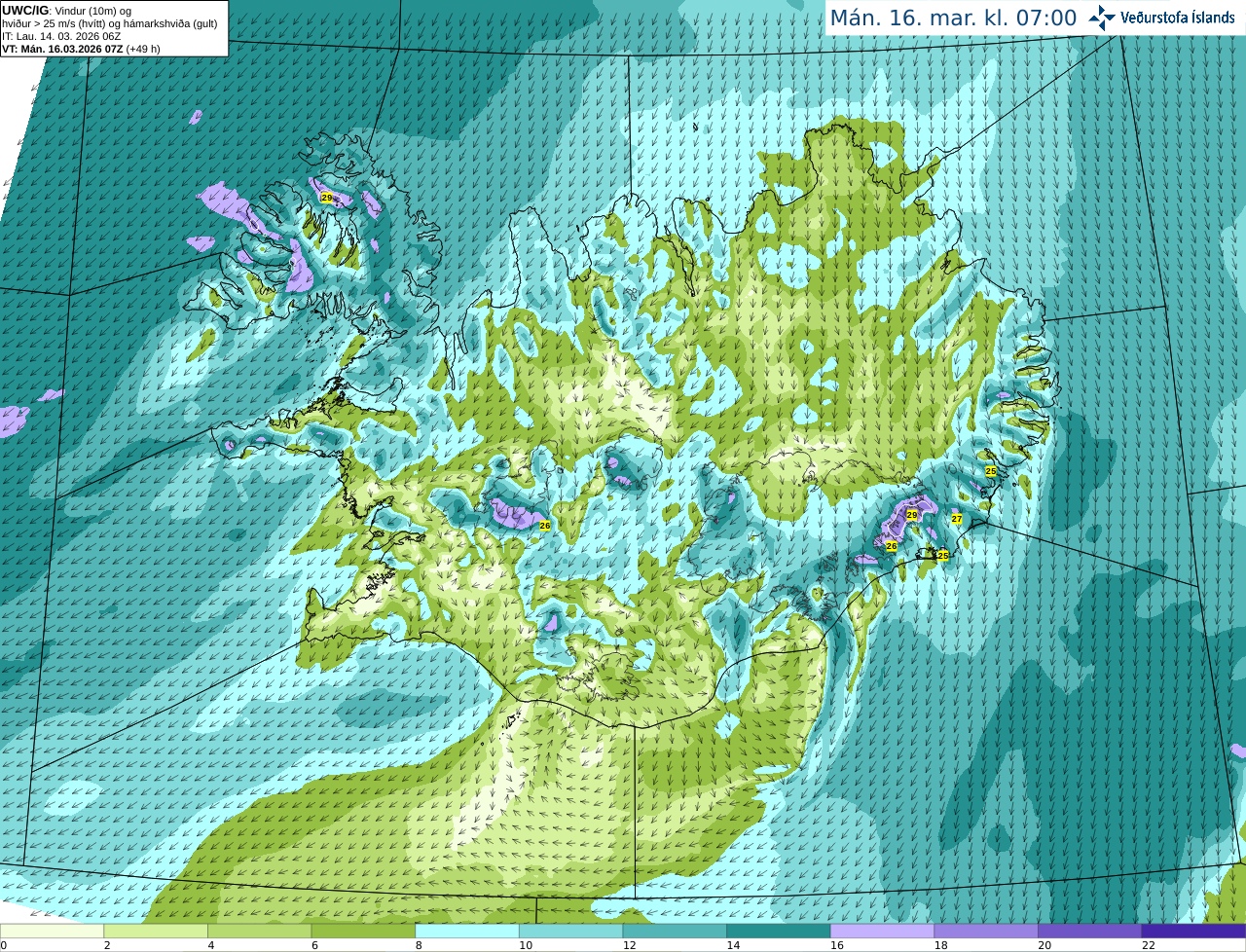Pick the pale cyan 8–10 legend swatch

(467, 931)
